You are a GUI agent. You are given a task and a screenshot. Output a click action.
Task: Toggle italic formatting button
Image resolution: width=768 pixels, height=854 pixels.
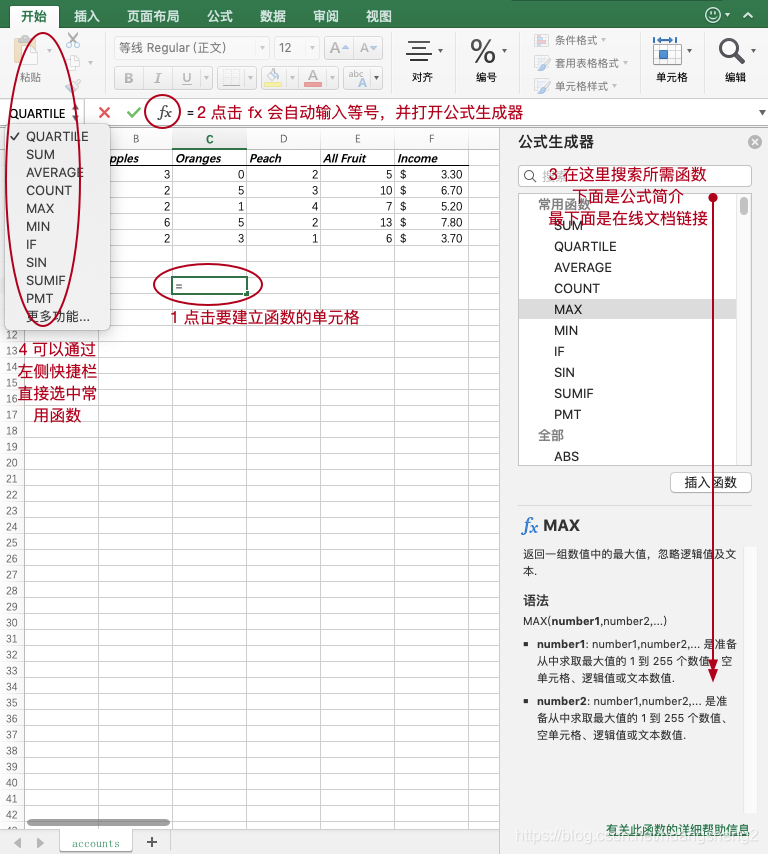click(157, 78)
